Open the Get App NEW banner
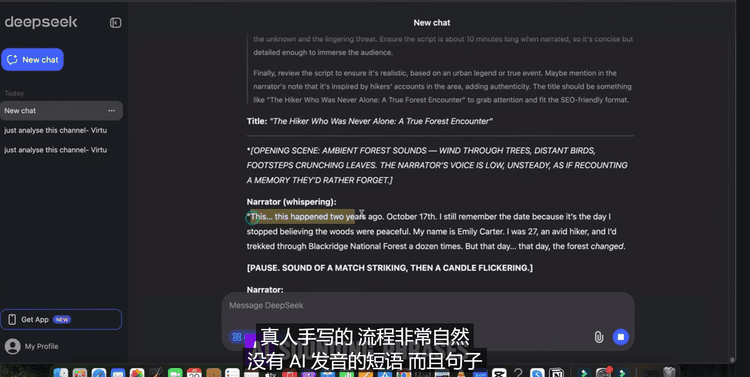Image resolution: width=750 pixels, height=377 pixels. pyautogui.click(x=61, y=320)
